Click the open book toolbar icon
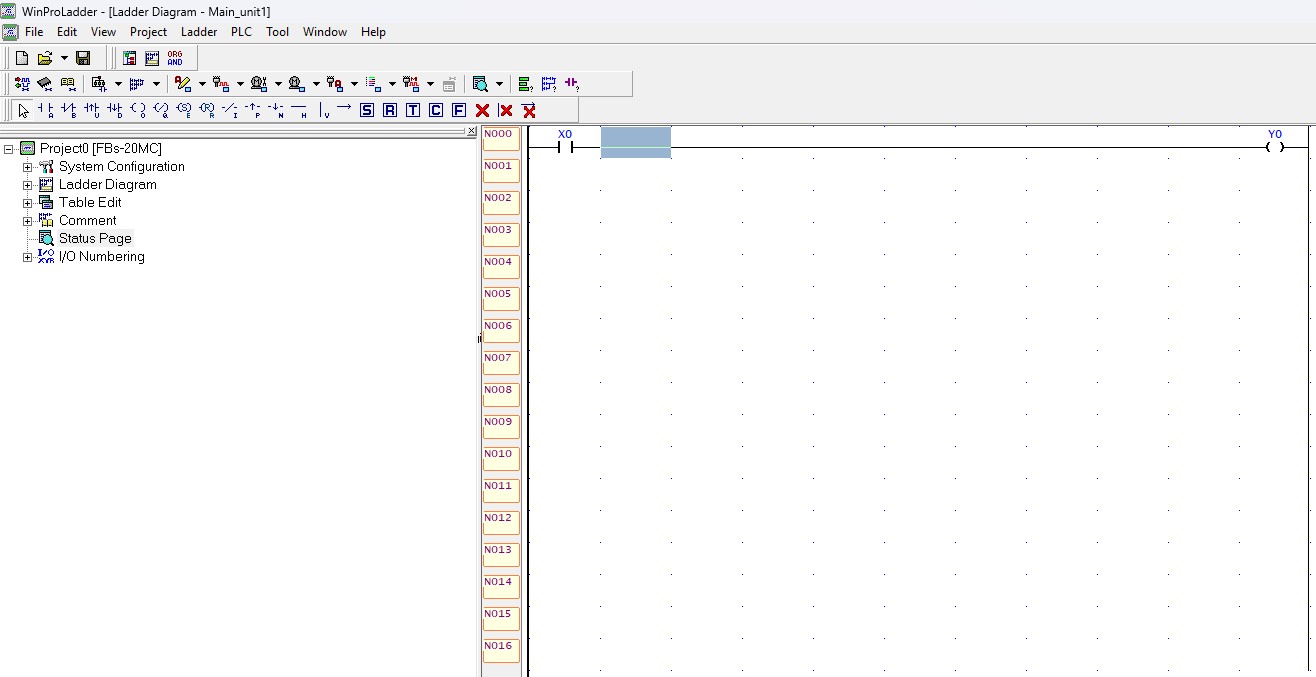 click(68, 84)
